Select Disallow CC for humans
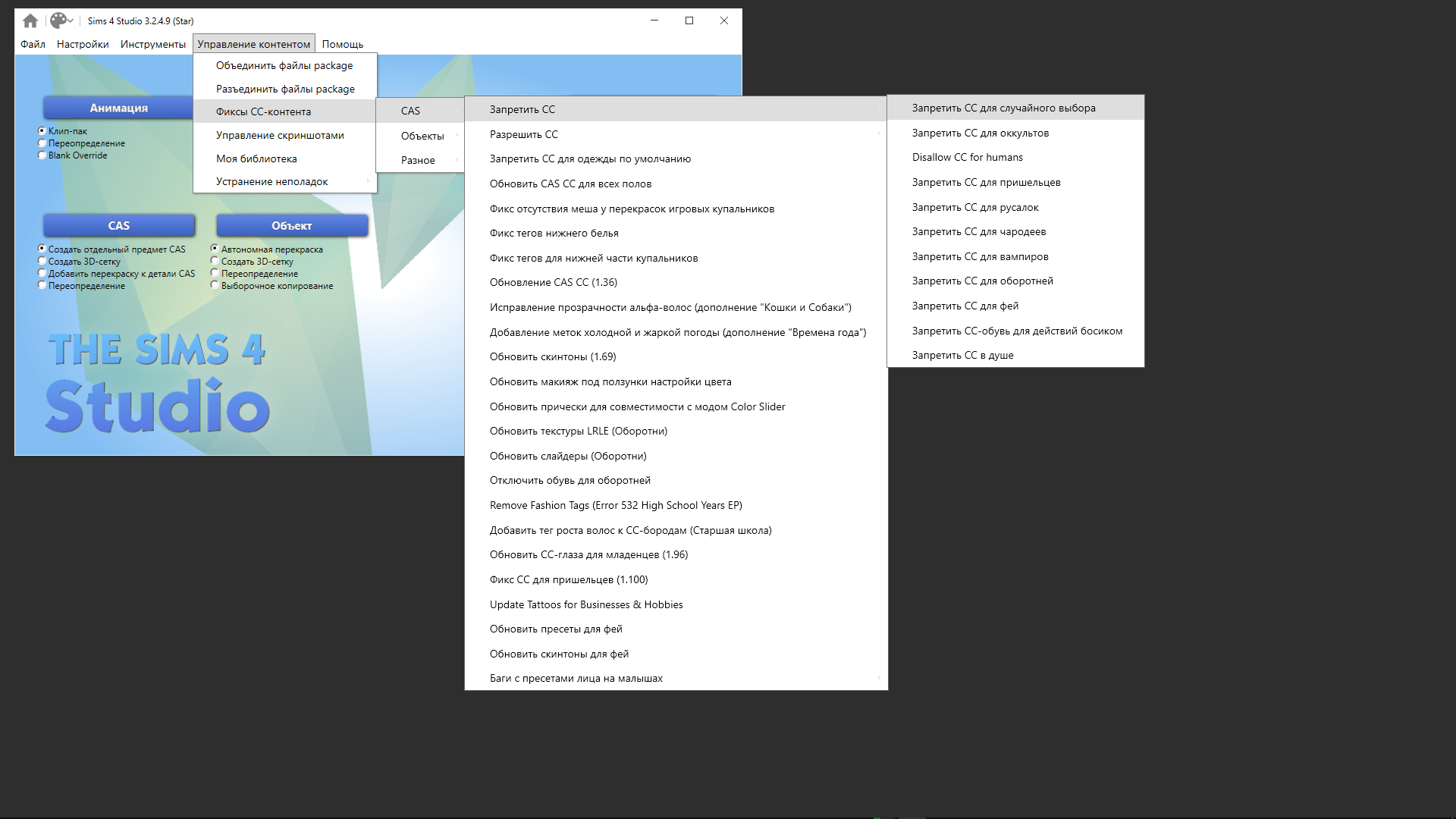1456x819 pixels. (x=967, y=157)
